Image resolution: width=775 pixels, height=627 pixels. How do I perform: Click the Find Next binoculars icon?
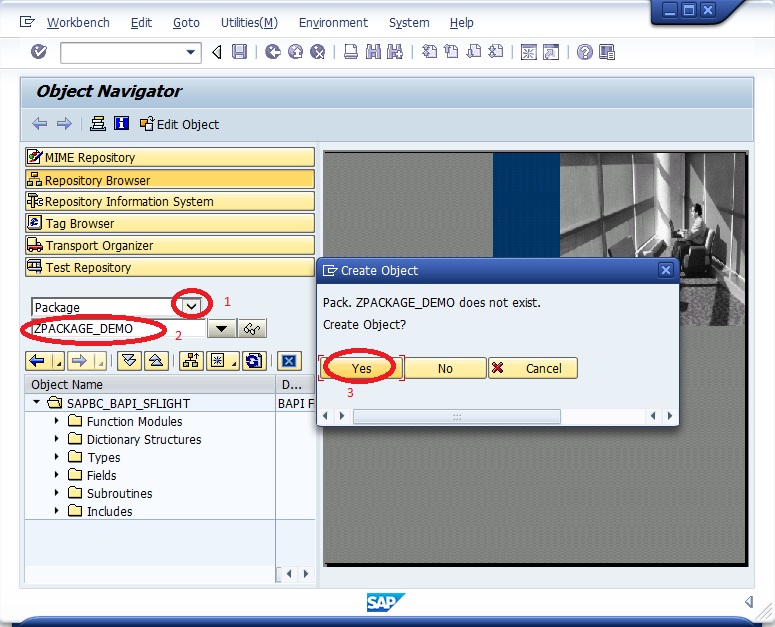(395, 52)
